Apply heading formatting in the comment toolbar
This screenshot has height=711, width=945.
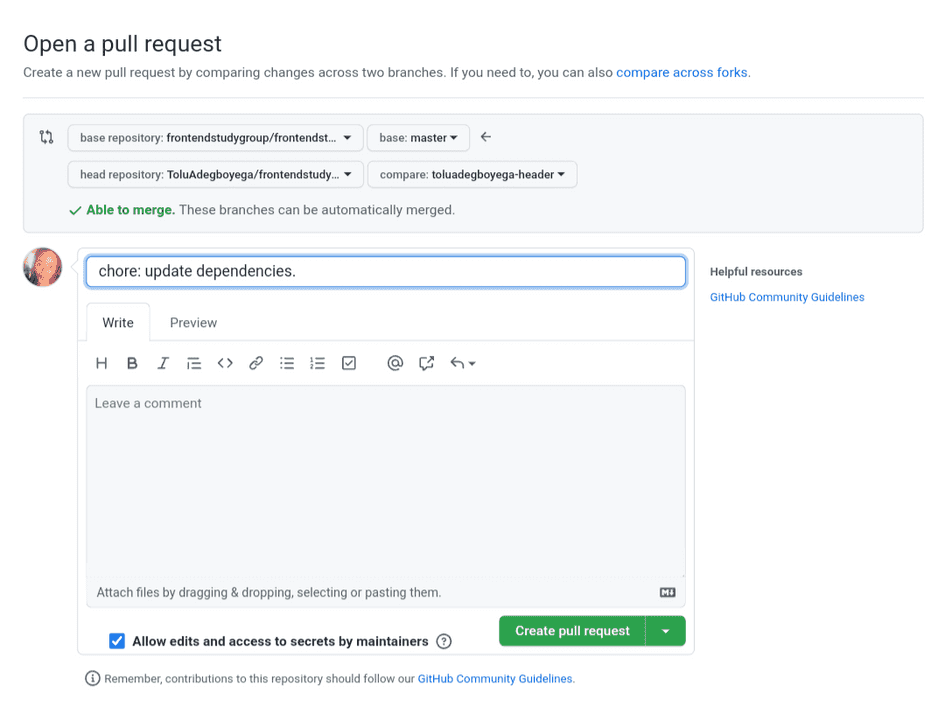[101, 363]
